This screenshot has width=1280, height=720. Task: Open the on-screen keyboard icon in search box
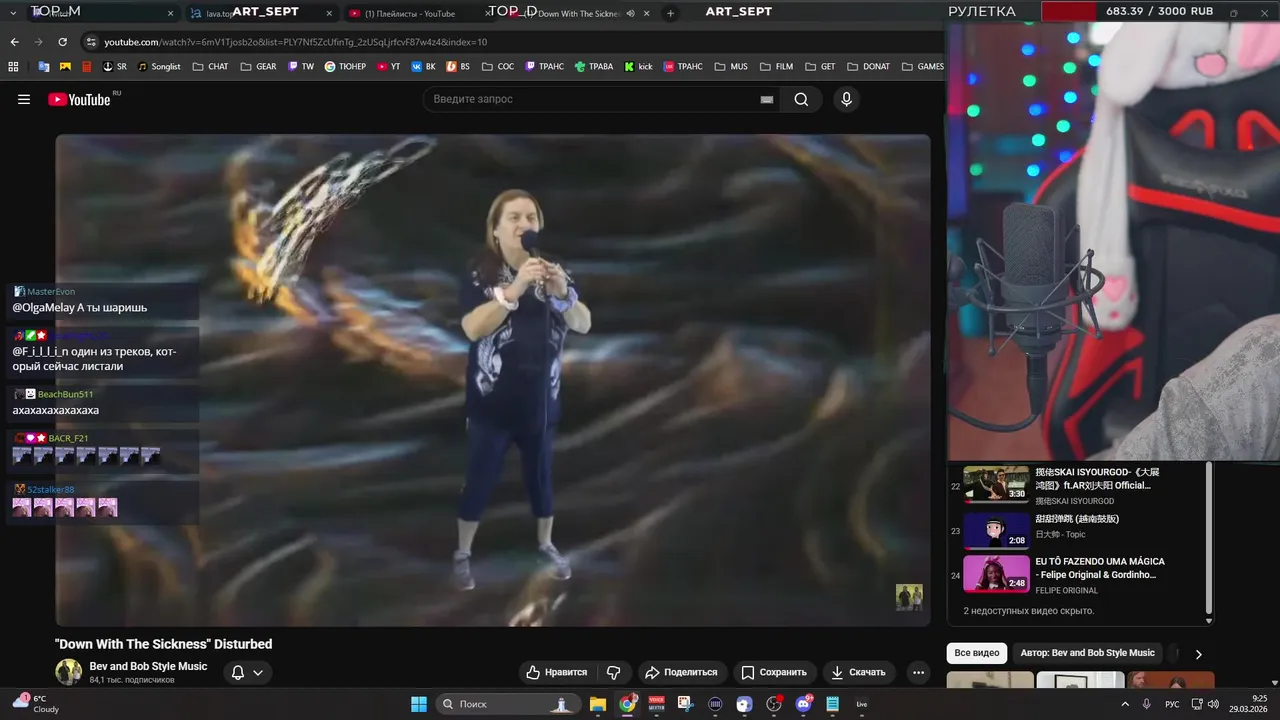[x=767, y=99]
